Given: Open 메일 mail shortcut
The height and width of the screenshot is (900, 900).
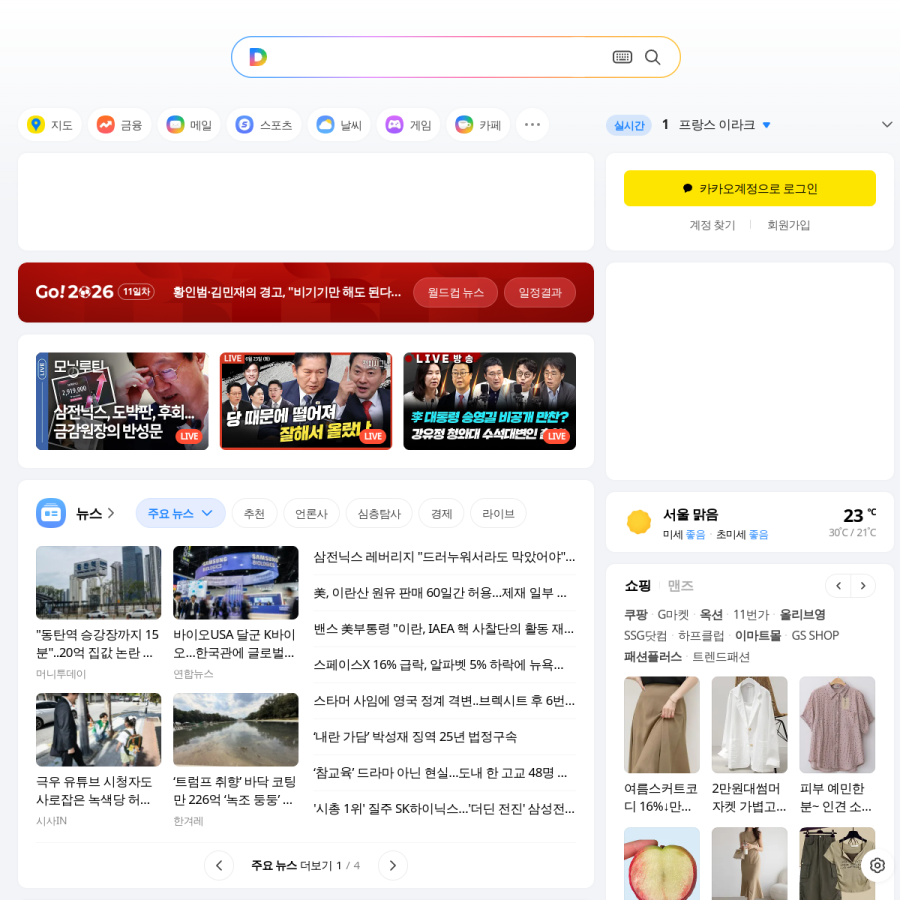Looking at the screenshot, I should click(x=189, y=125).
